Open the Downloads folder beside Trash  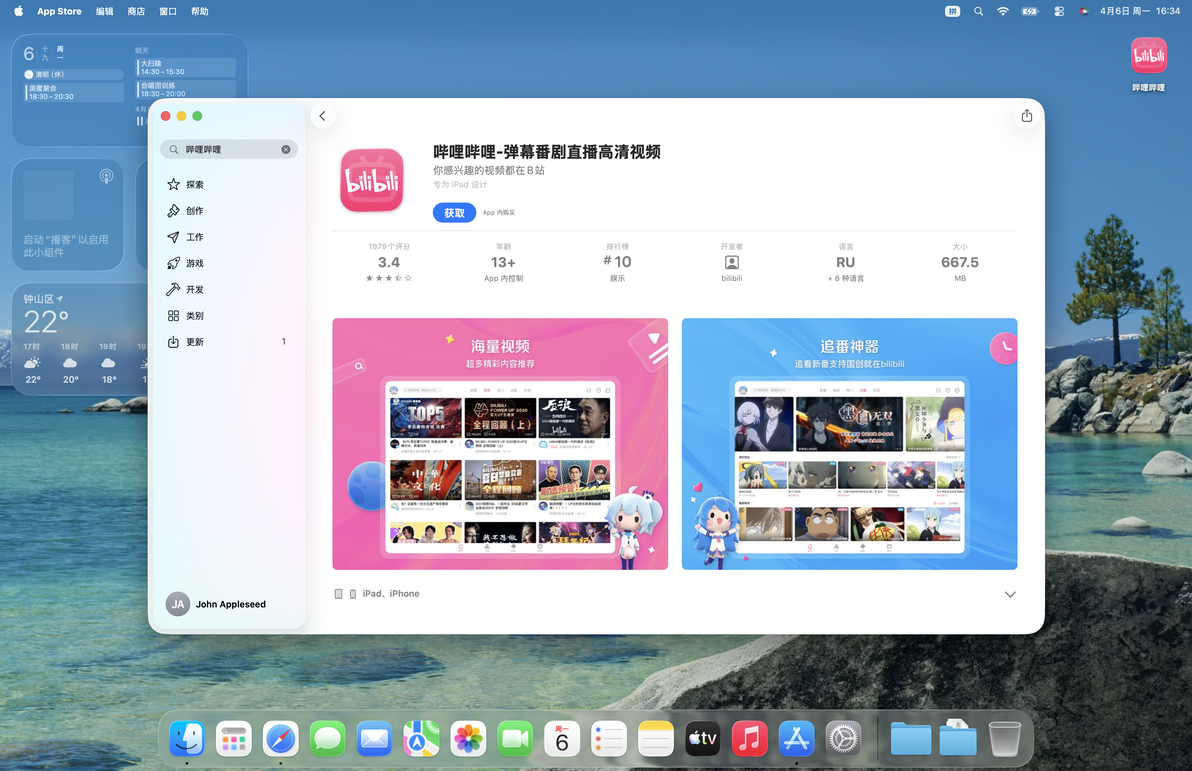pyautogui.click(x=958, y=738)
